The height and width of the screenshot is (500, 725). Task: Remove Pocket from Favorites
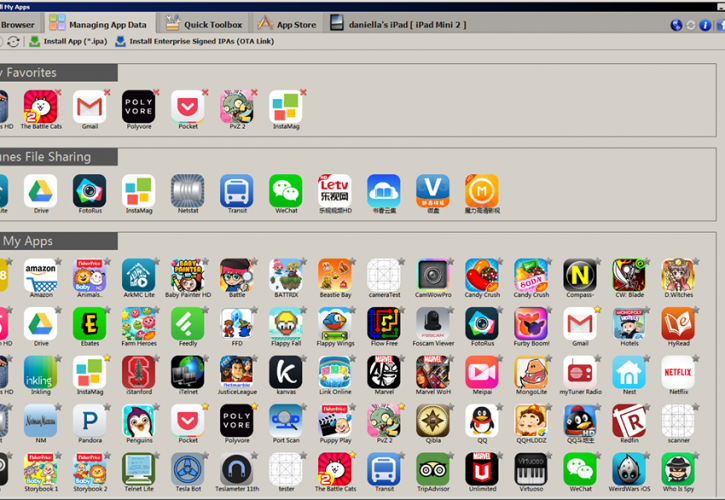tap(205, 92)
